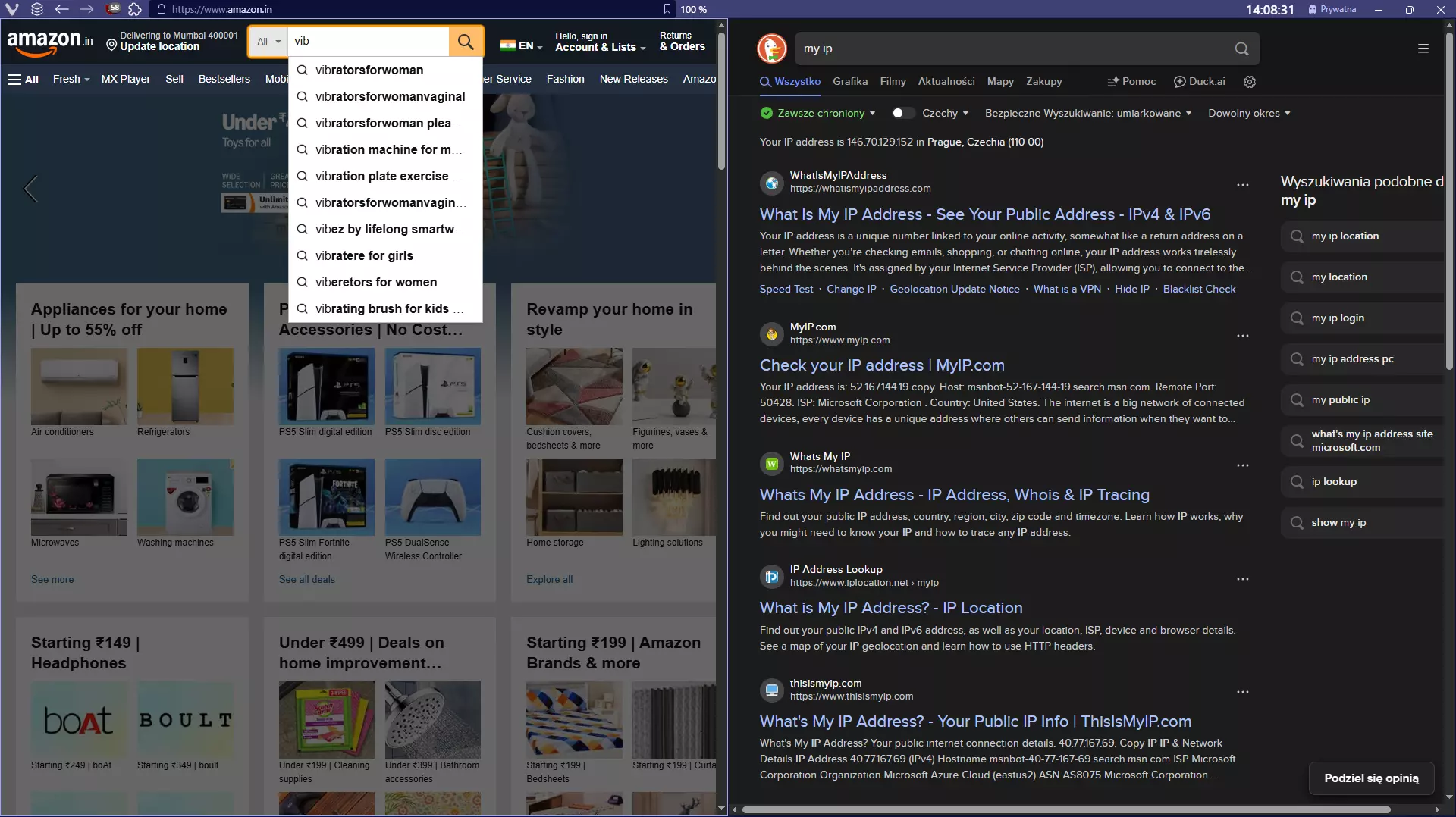
Task: Toggle the Czechy region switch
Action: 902,113
